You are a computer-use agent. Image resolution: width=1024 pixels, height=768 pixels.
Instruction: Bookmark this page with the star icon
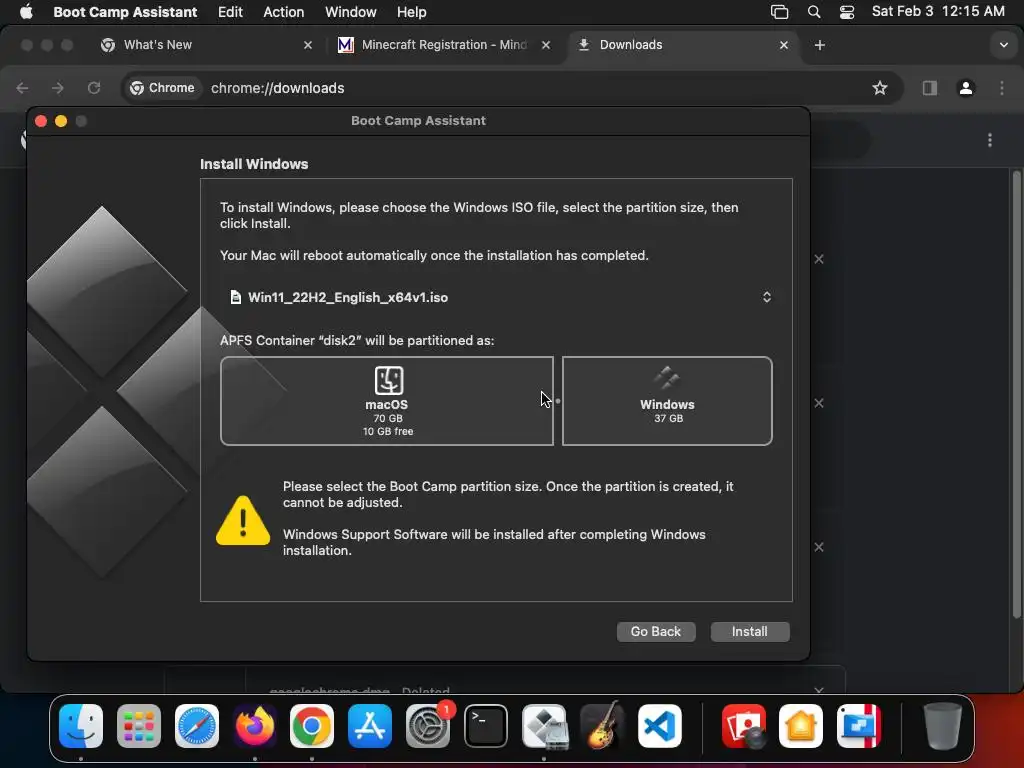point(880,88)
